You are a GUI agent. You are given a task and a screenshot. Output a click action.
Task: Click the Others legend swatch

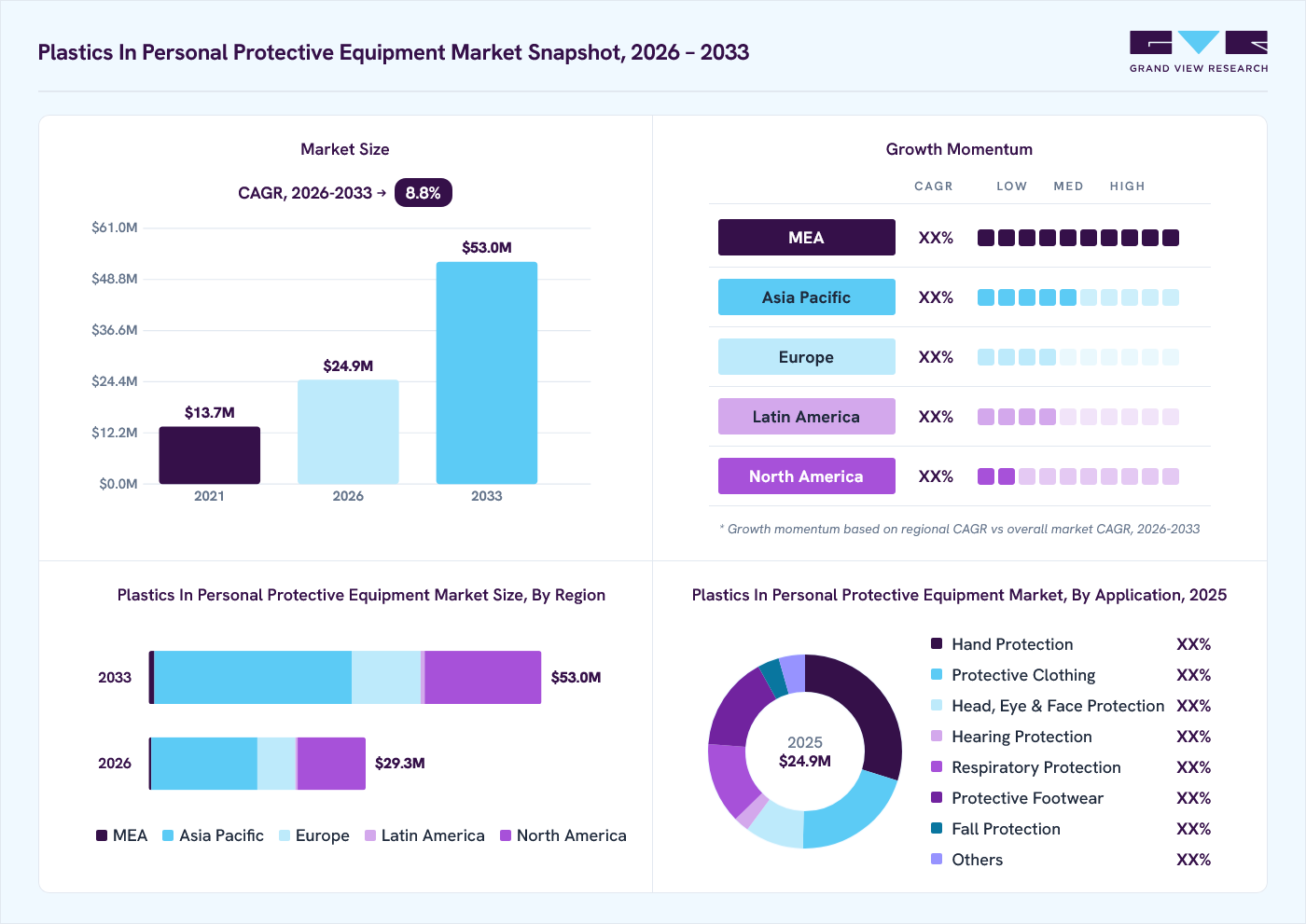click(937, 859)
